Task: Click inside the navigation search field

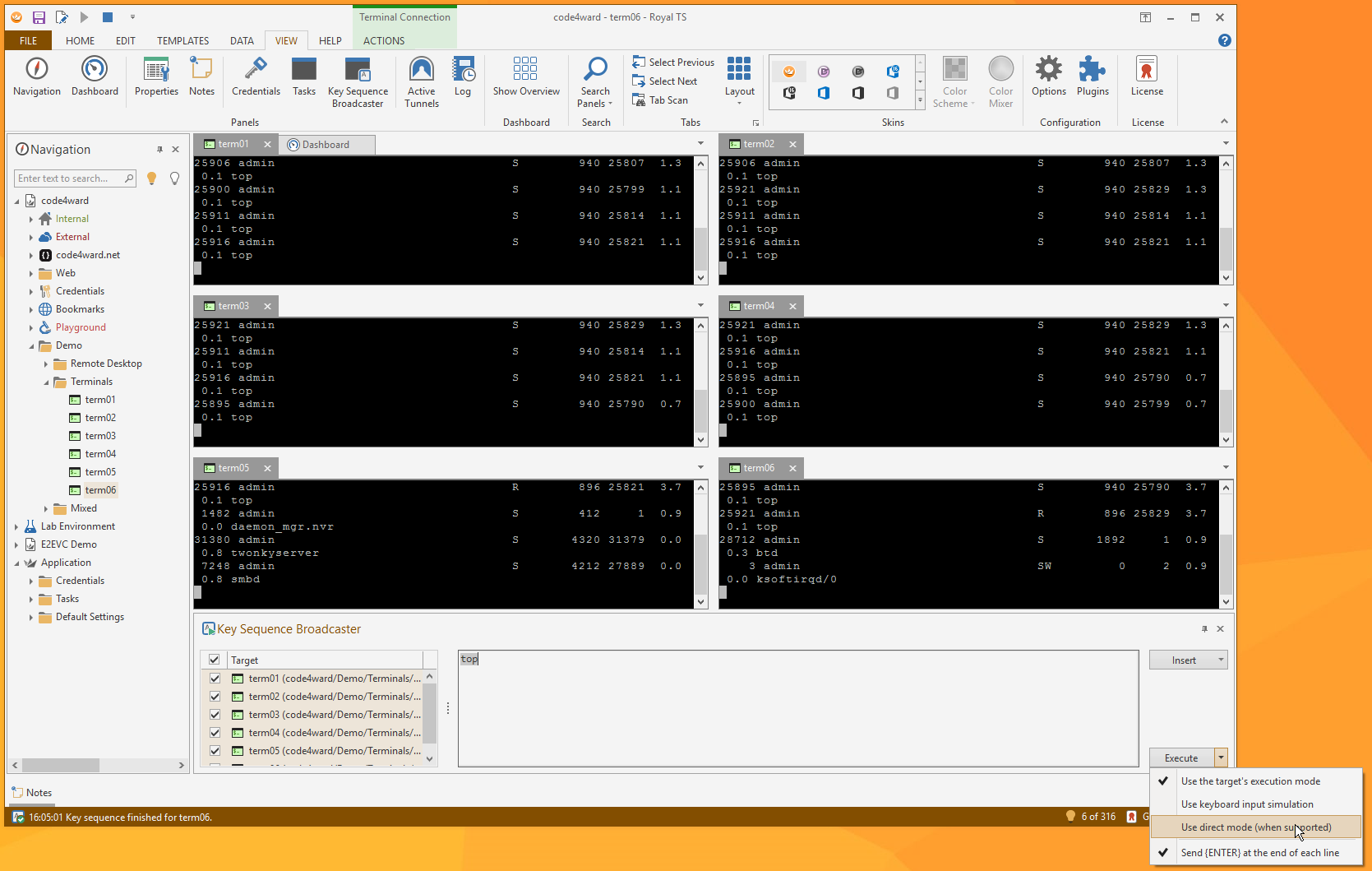Action: 70,178
